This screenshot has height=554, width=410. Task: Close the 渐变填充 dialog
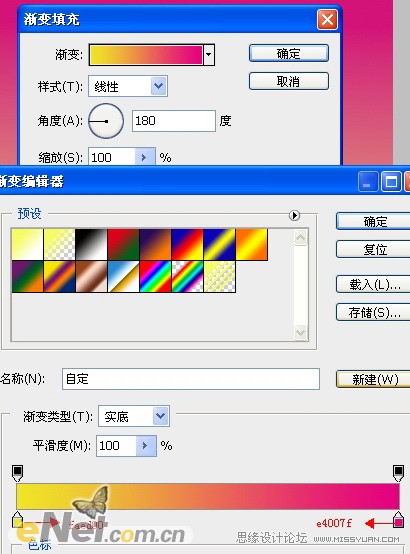tap(327, 19)
